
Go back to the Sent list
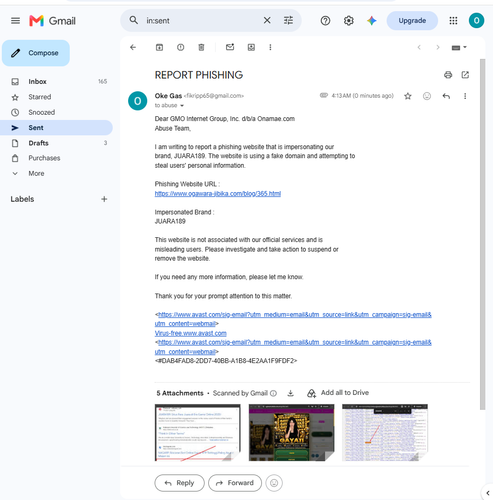tap(133, 47)
